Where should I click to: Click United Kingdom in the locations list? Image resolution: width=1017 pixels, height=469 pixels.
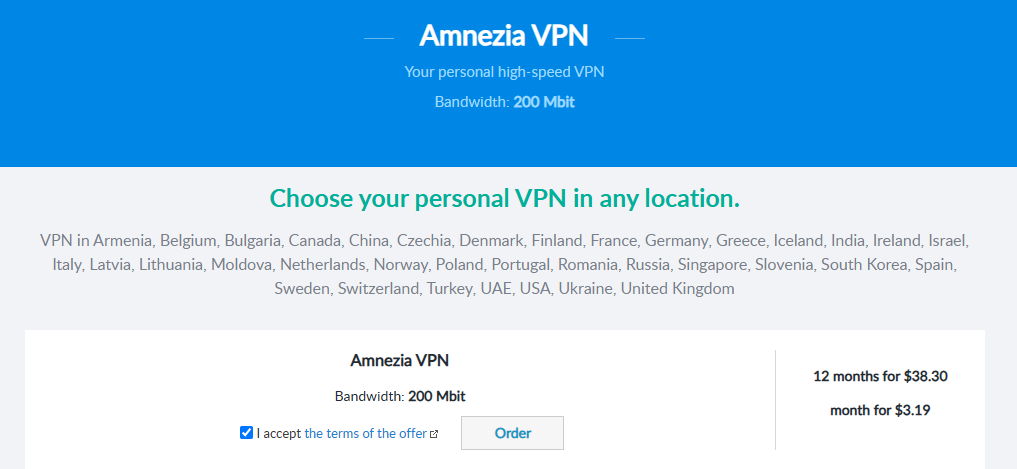point(677,289)
